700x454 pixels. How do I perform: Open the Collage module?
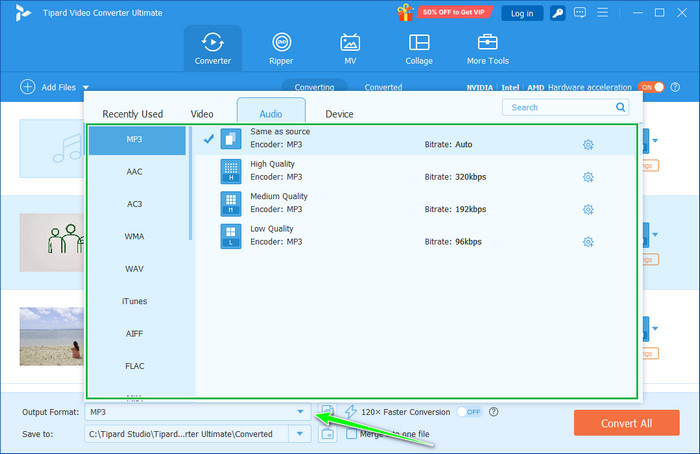[x=419, y=48]
